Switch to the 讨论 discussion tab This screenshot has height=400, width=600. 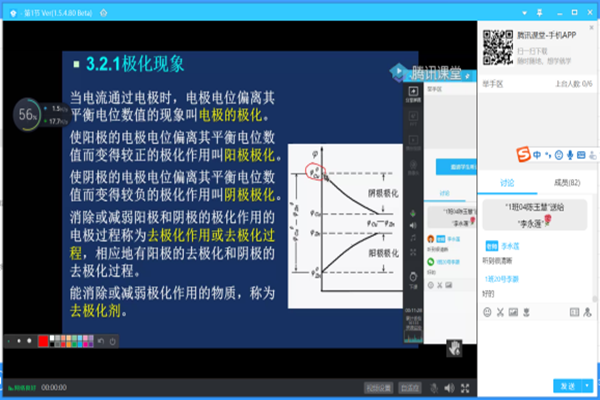[506, 182]
